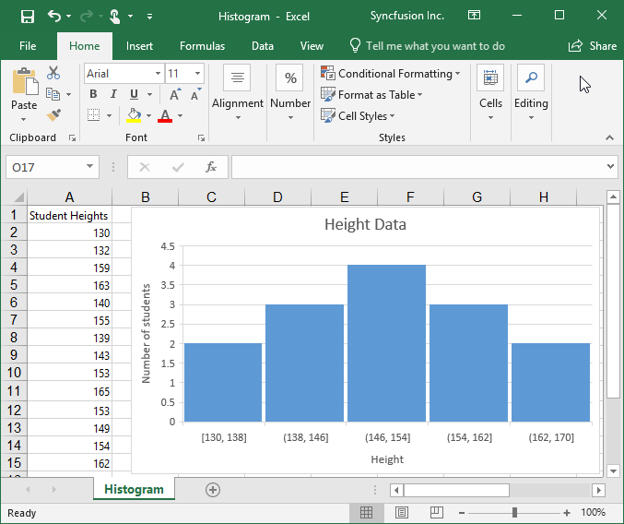
Task: Click the Cut scissors icon
Action: click(53, 74)
